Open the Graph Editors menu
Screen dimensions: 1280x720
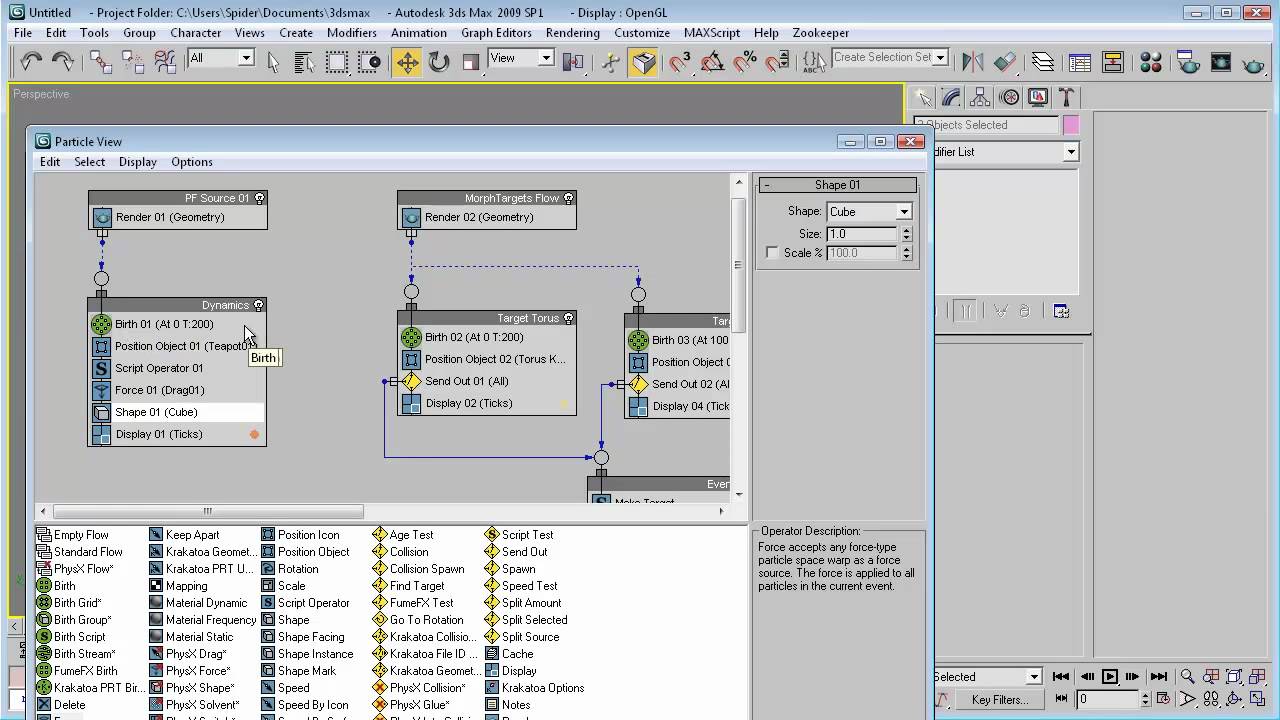click(x=496, y=32)
